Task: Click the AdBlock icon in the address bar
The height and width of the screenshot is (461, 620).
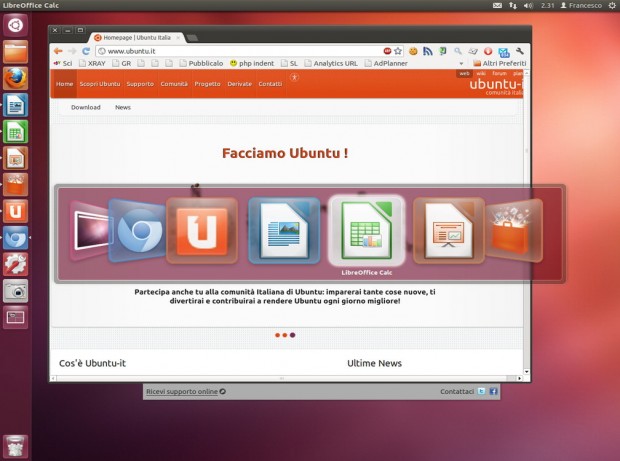Action: tap(387, 51)
